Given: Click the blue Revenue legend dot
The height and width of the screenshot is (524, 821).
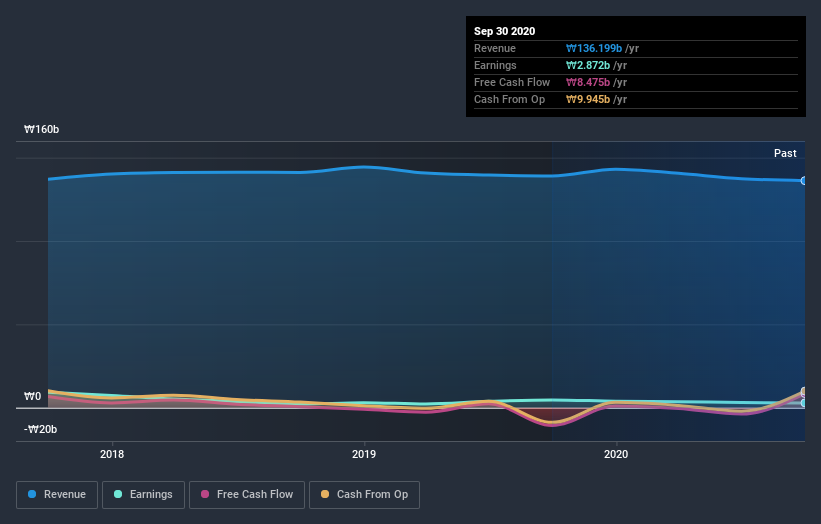Looking at the screenshot, I should coord(32,494).
